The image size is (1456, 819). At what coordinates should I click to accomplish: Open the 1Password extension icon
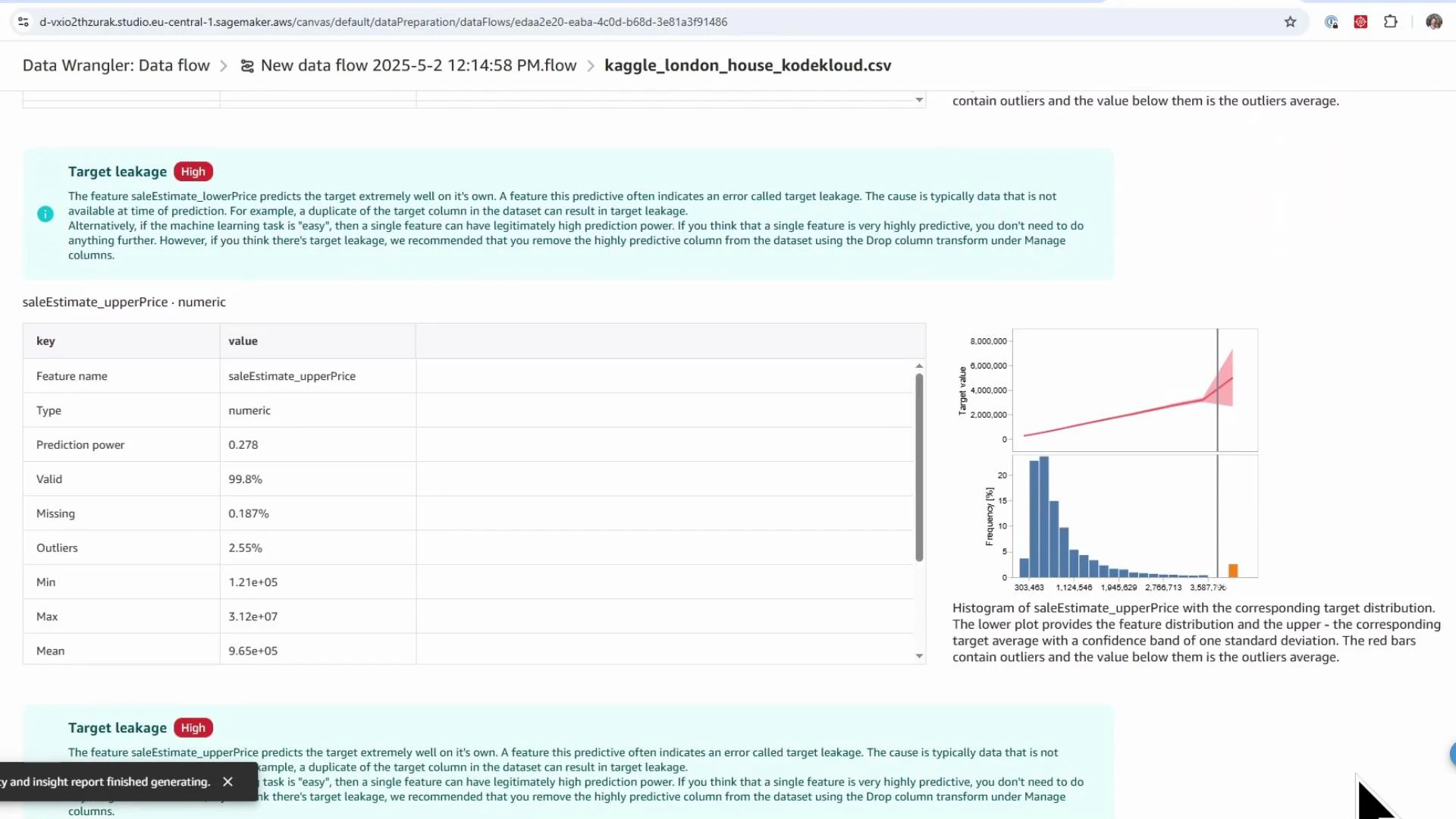tap(1331, 22)
